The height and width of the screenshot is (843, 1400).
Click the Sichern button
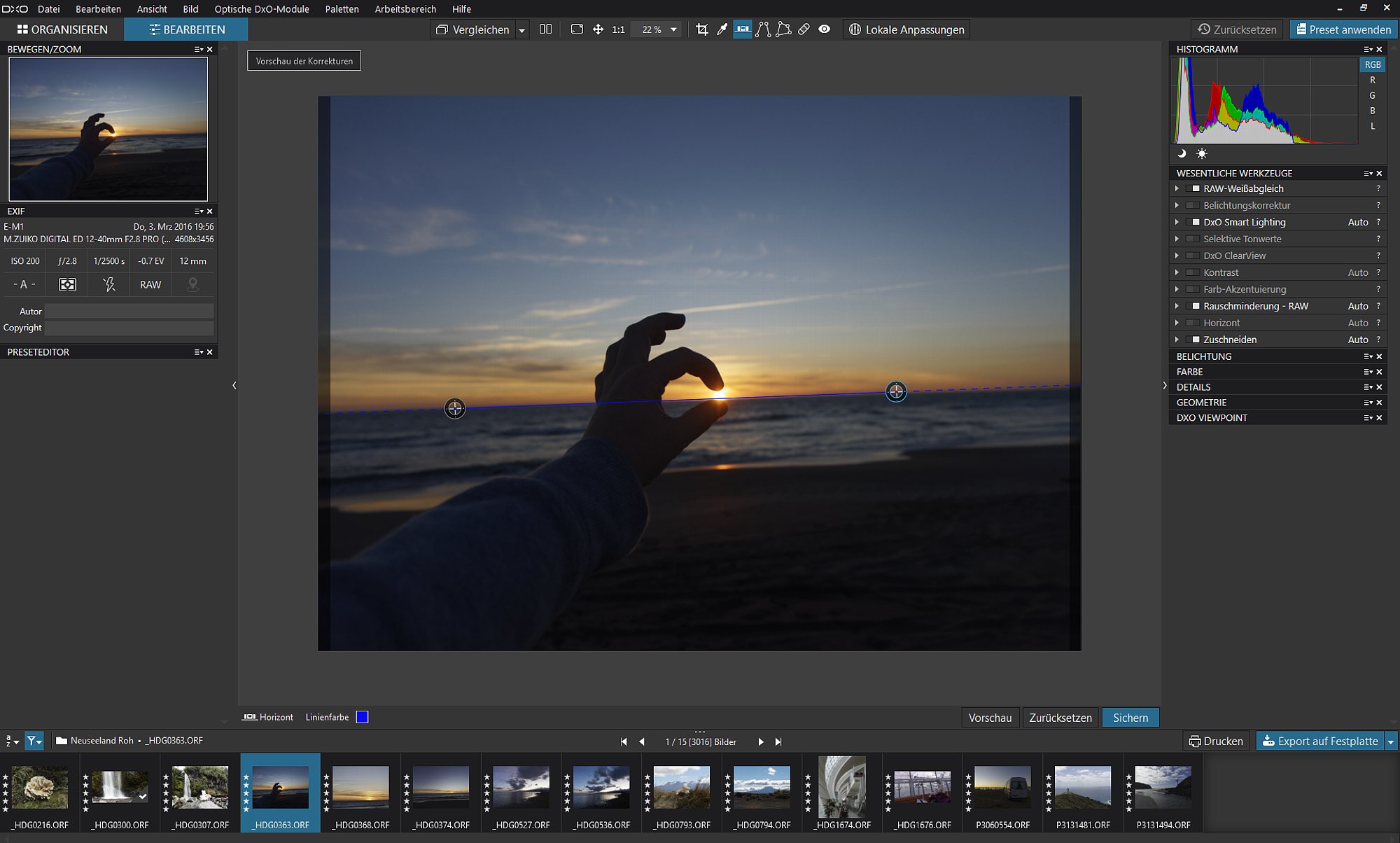click(x=1130, y=718)
